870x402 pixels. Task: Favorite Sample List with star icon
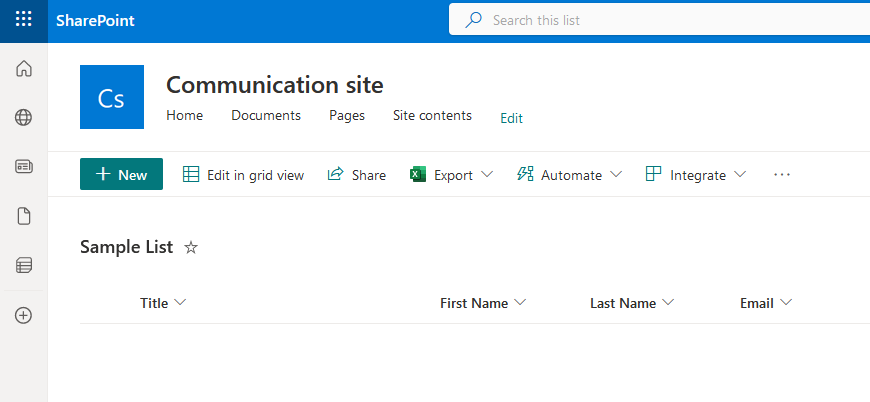click(191, 248)
